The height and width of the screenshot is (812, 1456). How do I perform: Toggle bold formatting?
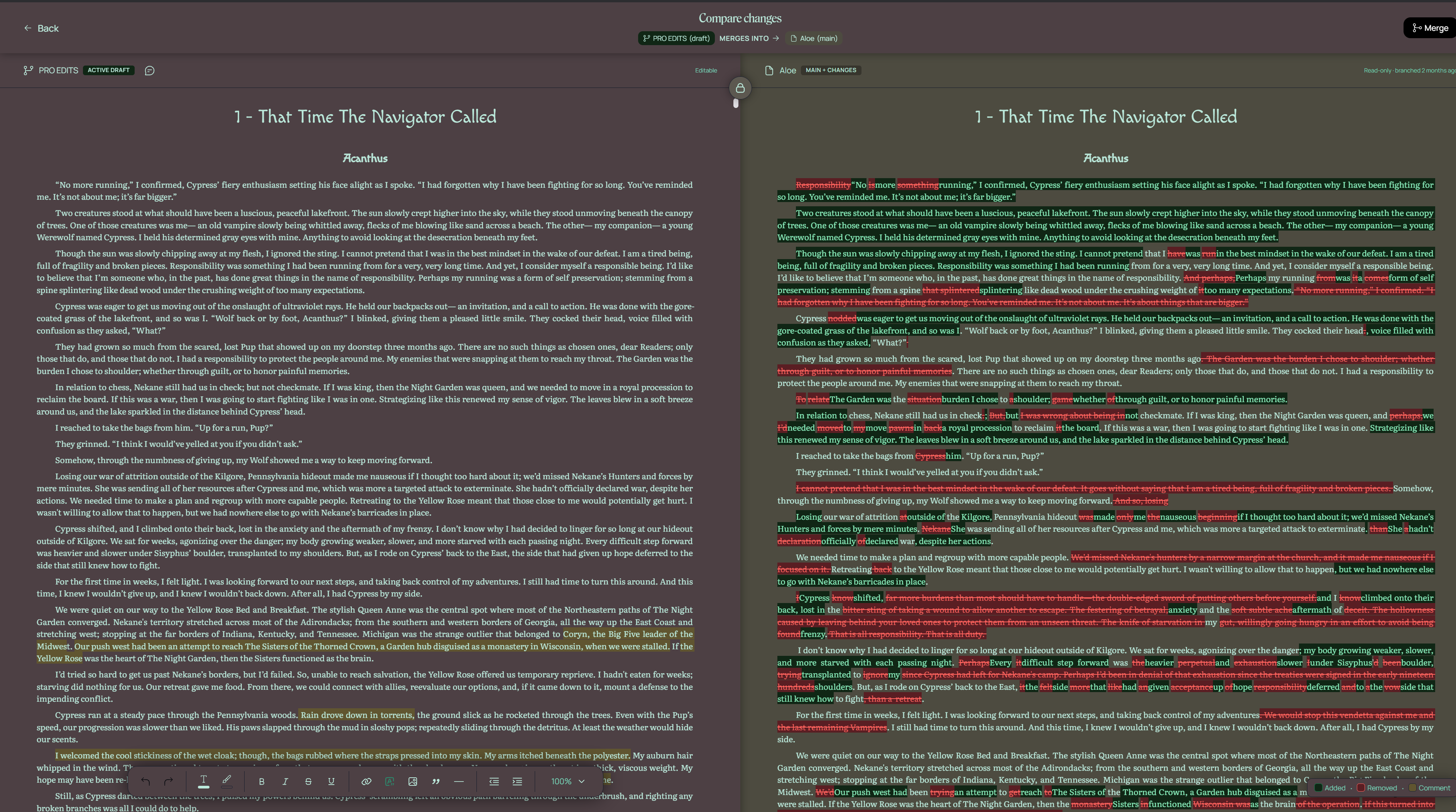click(x=261, y=782)
